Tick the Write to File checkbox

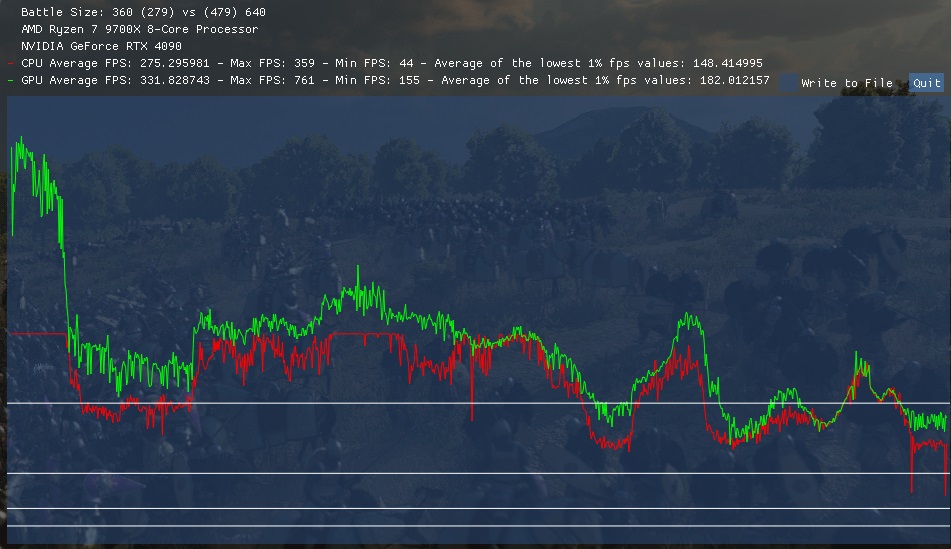point(788,83)
